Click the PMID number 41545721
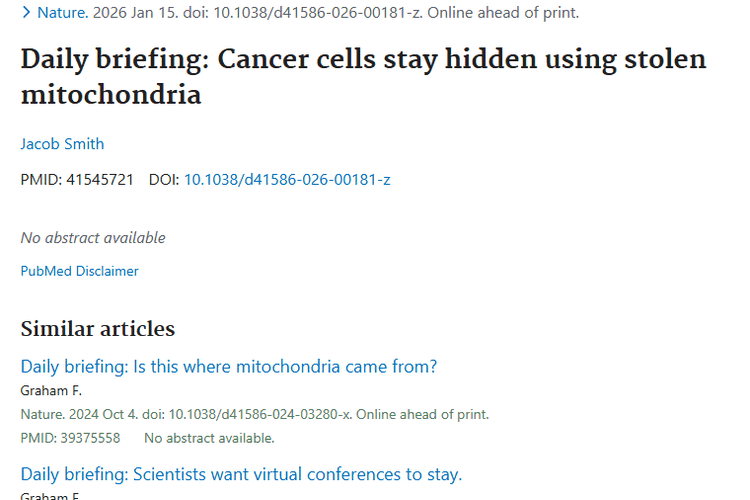The width and height of the screenshot is (750, 500). click(100, 180)
